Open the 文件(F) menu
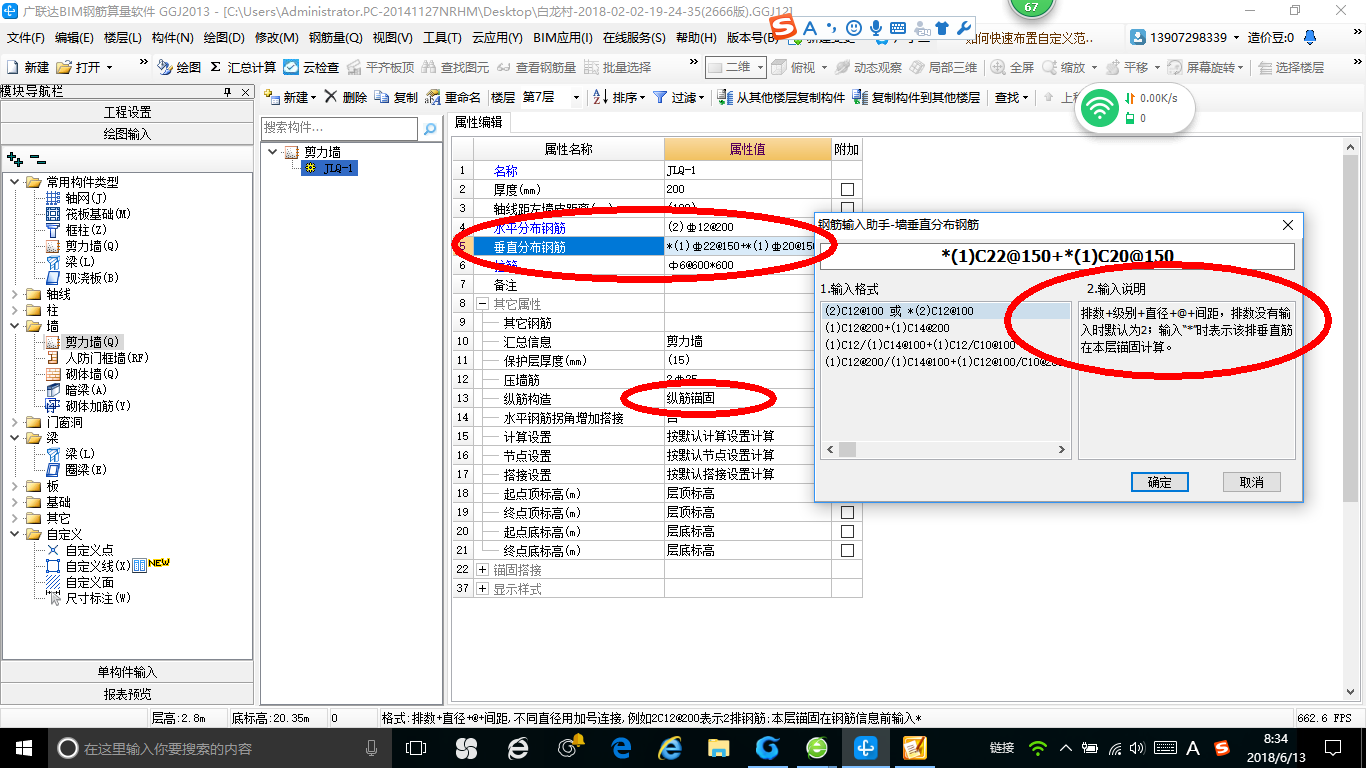Screen dimensions: 1366x768 coord(26,38)
